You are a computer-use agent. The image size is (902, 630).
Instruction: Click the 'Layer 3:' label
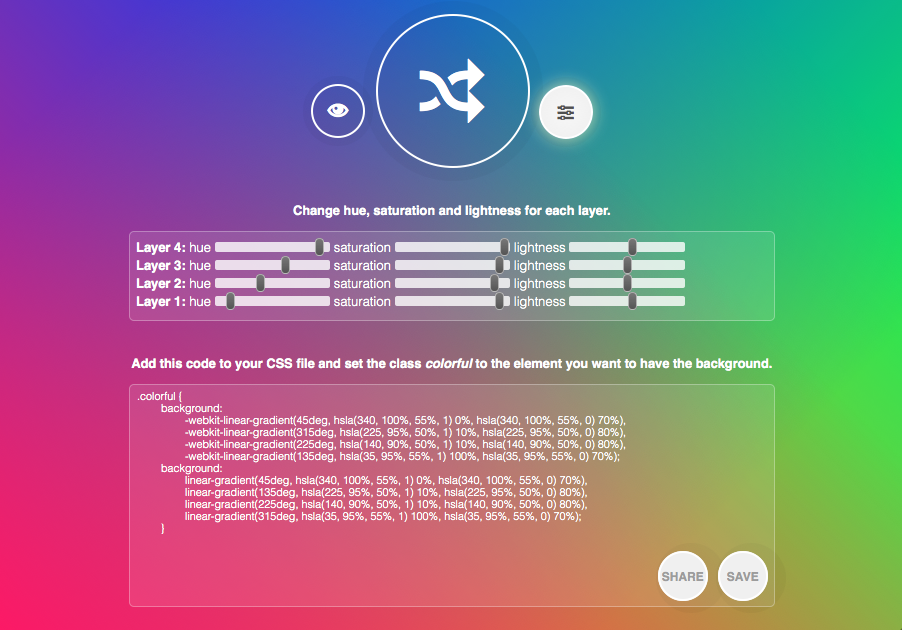160,265
